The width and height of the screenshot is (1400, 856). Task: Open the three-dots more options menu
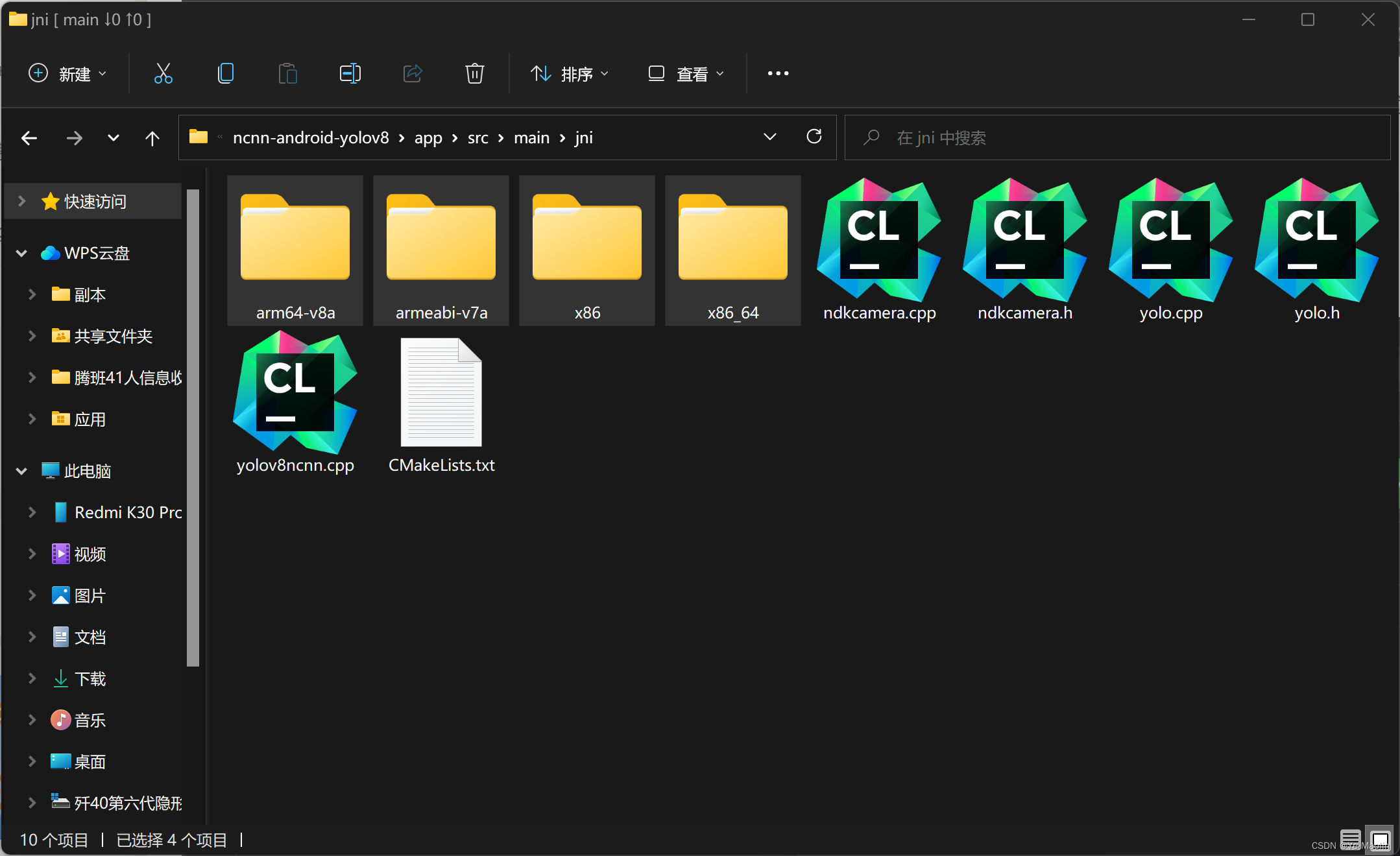tap(778, 73)
